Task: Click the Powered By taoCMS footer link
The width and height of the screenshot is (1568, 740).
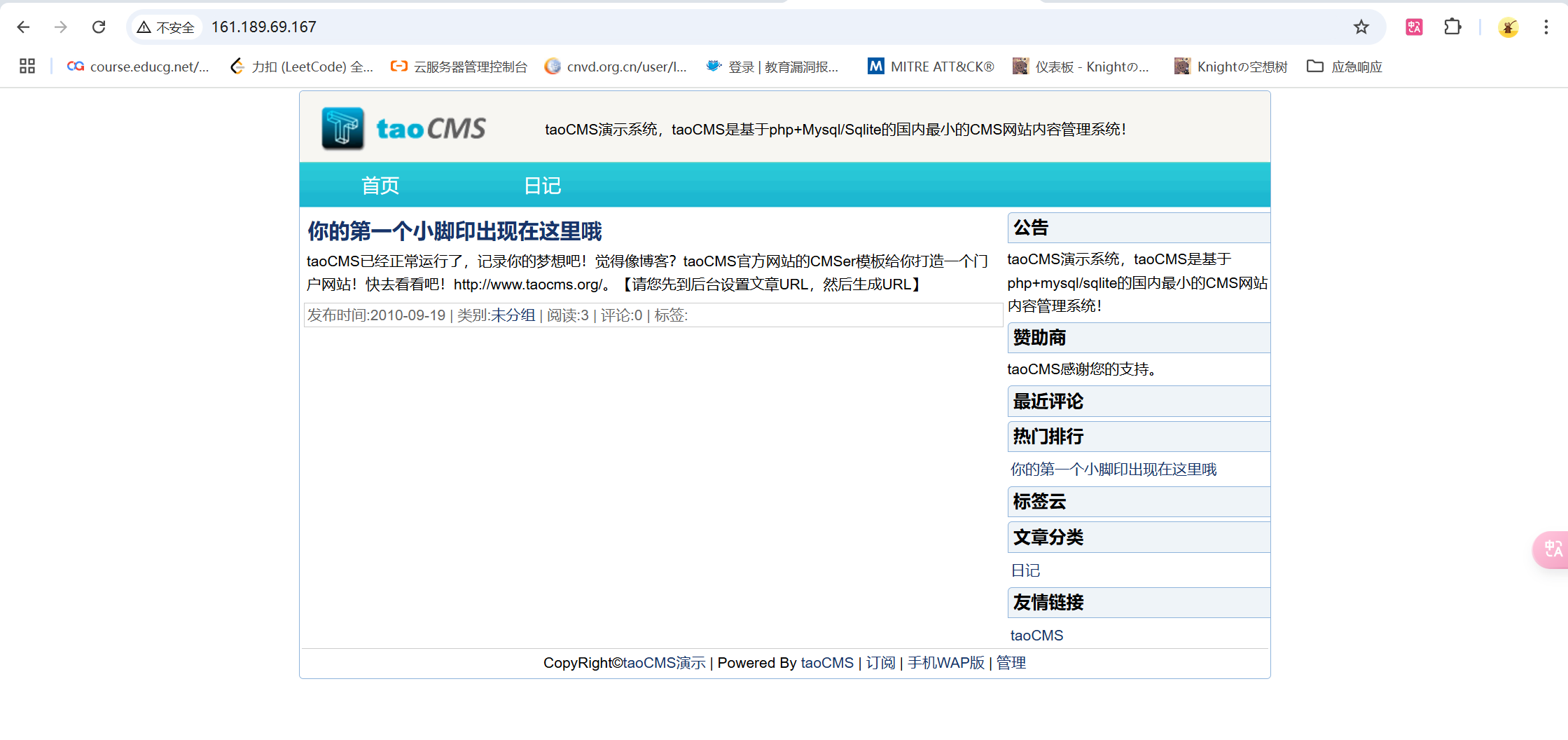Action: pos(827,663)
